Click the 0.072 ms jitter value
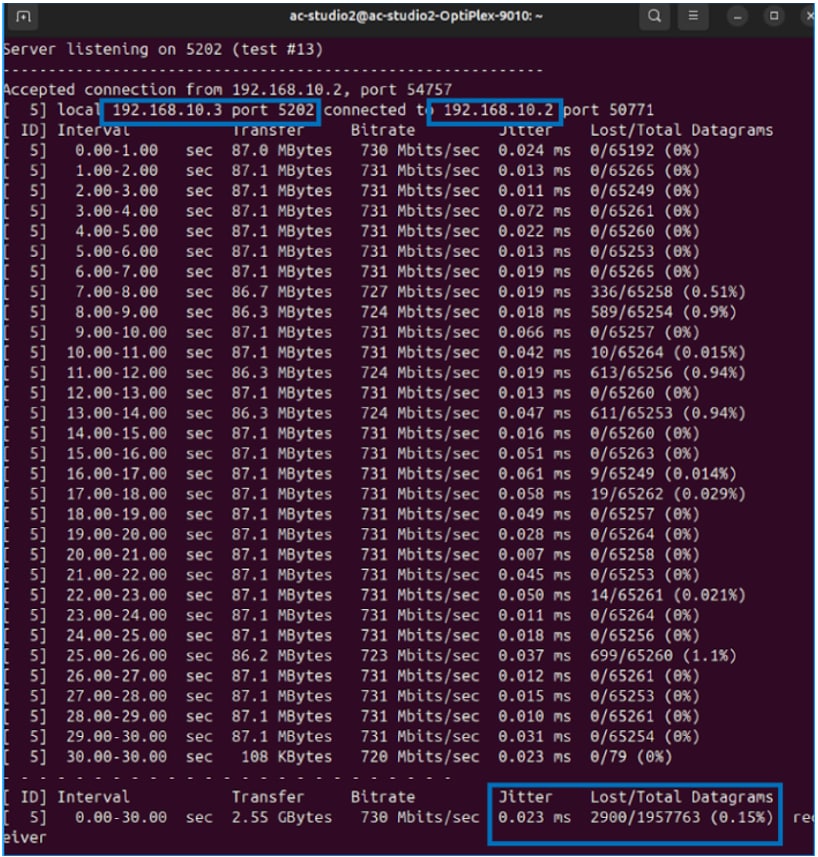 535,211
